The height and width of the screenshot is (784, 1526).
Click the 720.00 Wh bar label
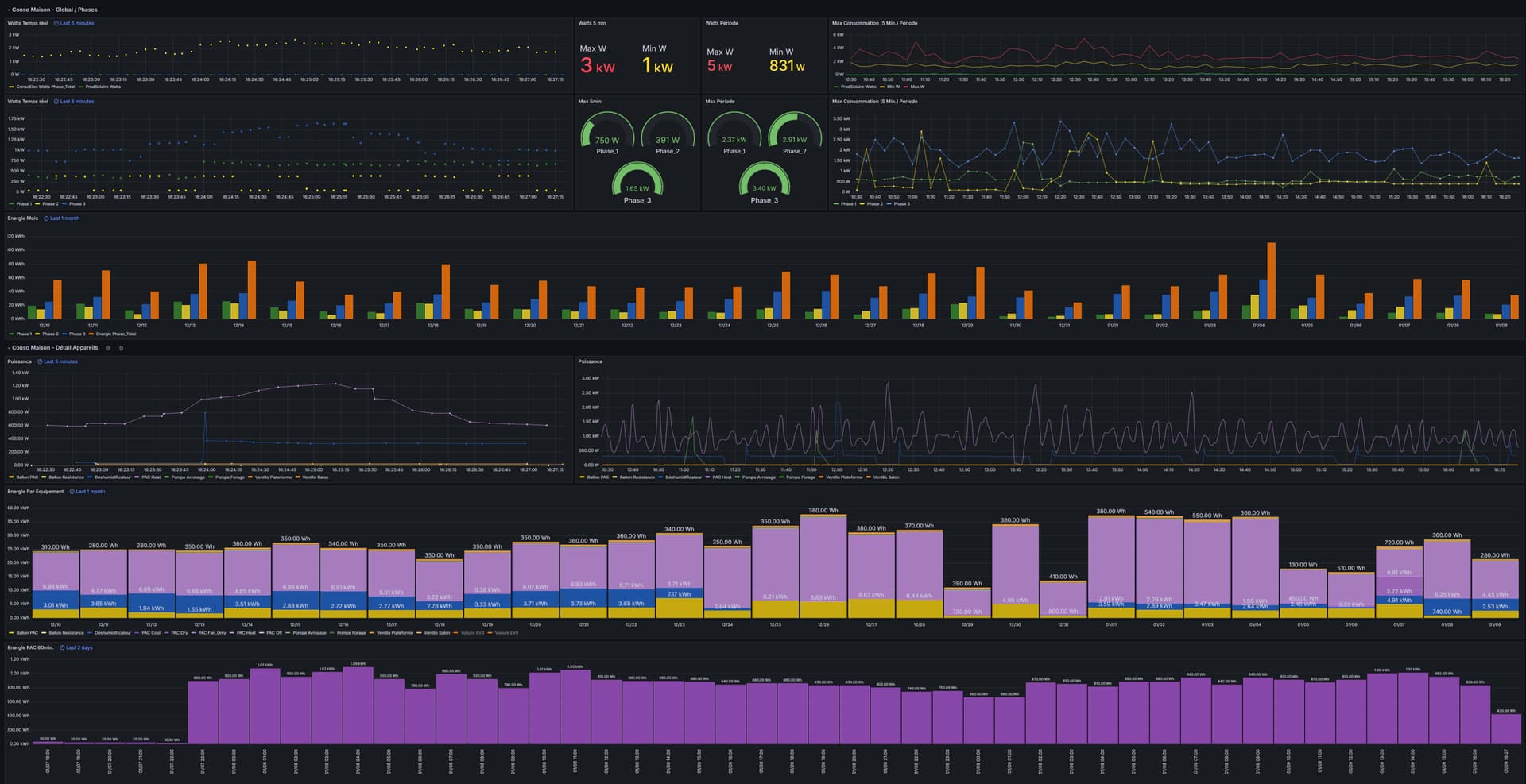pyautogui.click(x=1399, y=543)
